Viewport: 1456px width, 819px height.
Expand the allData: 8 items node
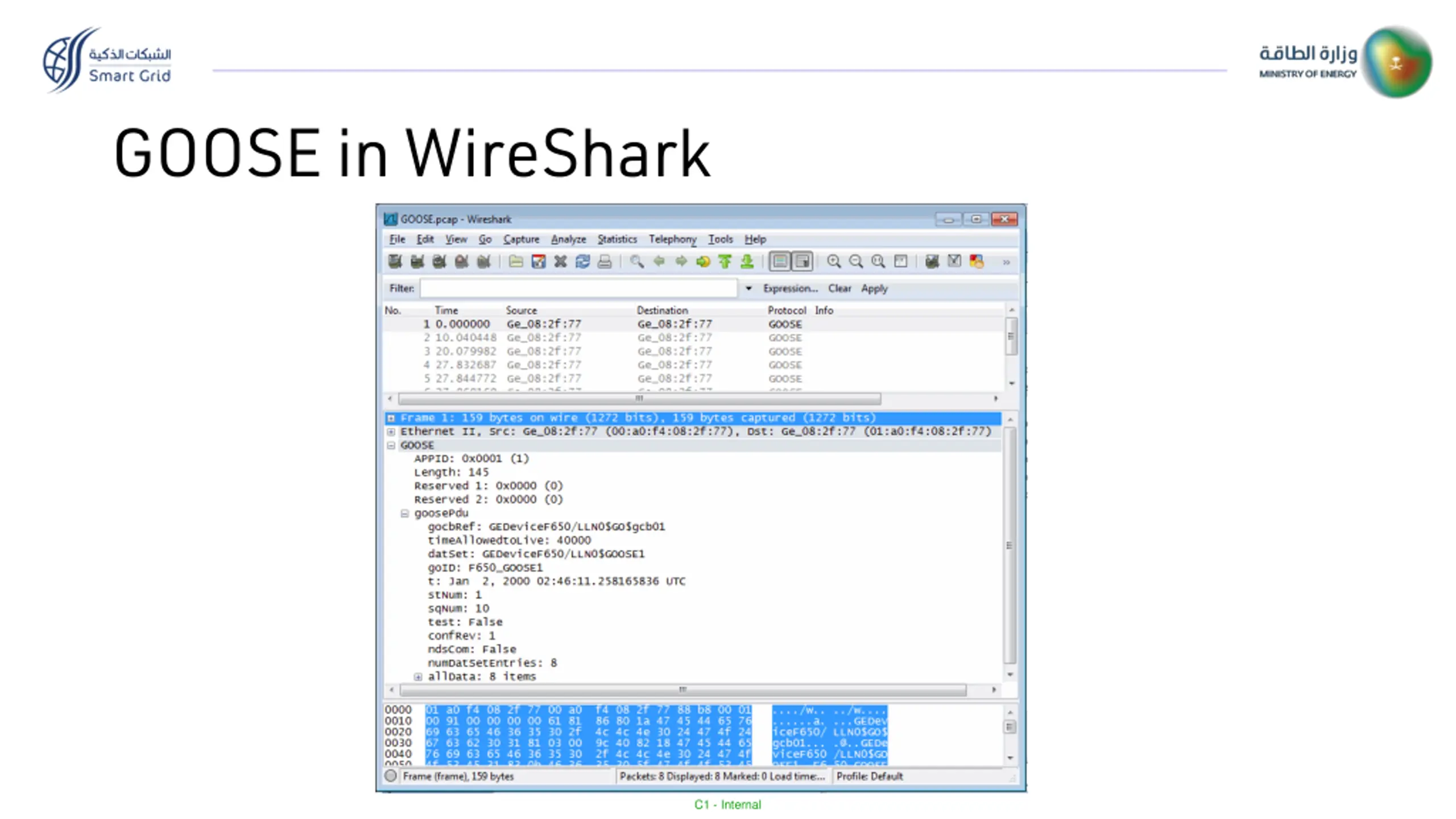click(x=418, y=677)
